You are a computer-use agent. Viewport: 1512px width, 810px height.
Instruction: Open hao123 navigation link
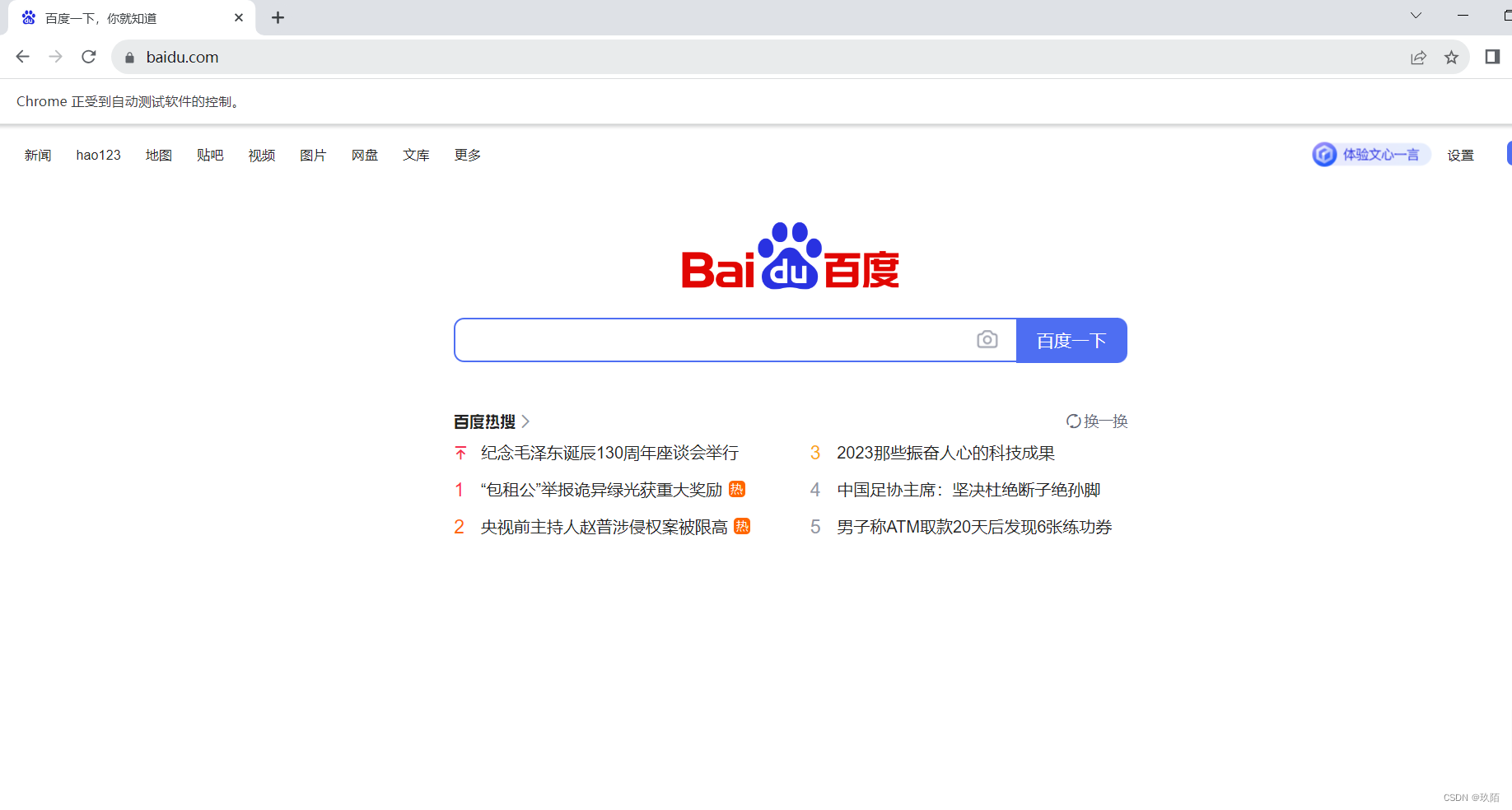pyautogui.click(x=99, y=155)
